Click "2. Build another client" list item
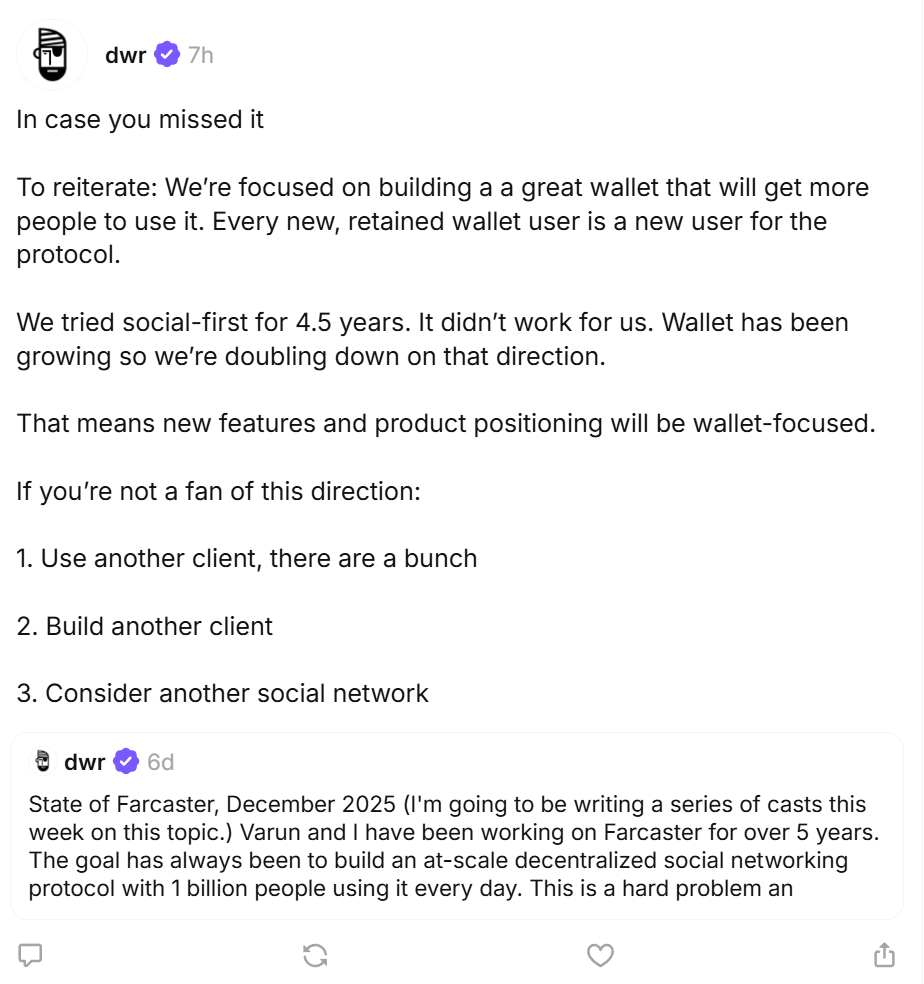This screenshot has width=924, height=984. pos(144,626)
